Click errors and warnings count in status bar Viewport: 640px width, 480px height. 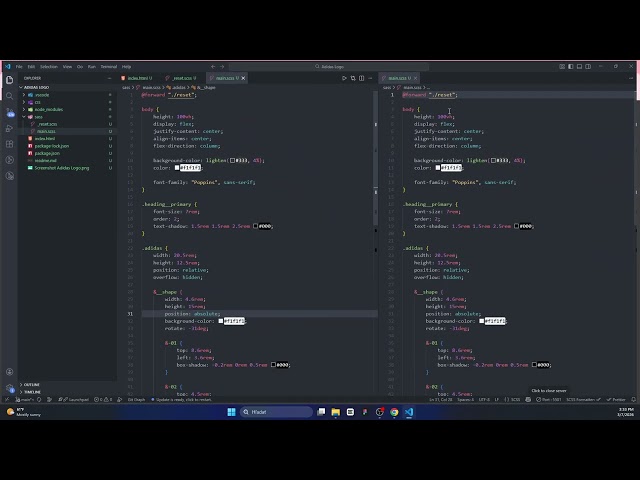coord(103,400)
